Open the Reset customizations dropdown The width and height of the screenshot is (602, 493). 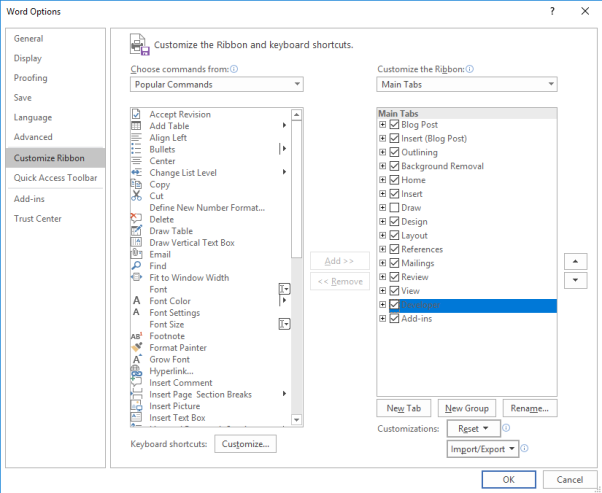click(473, 428)
